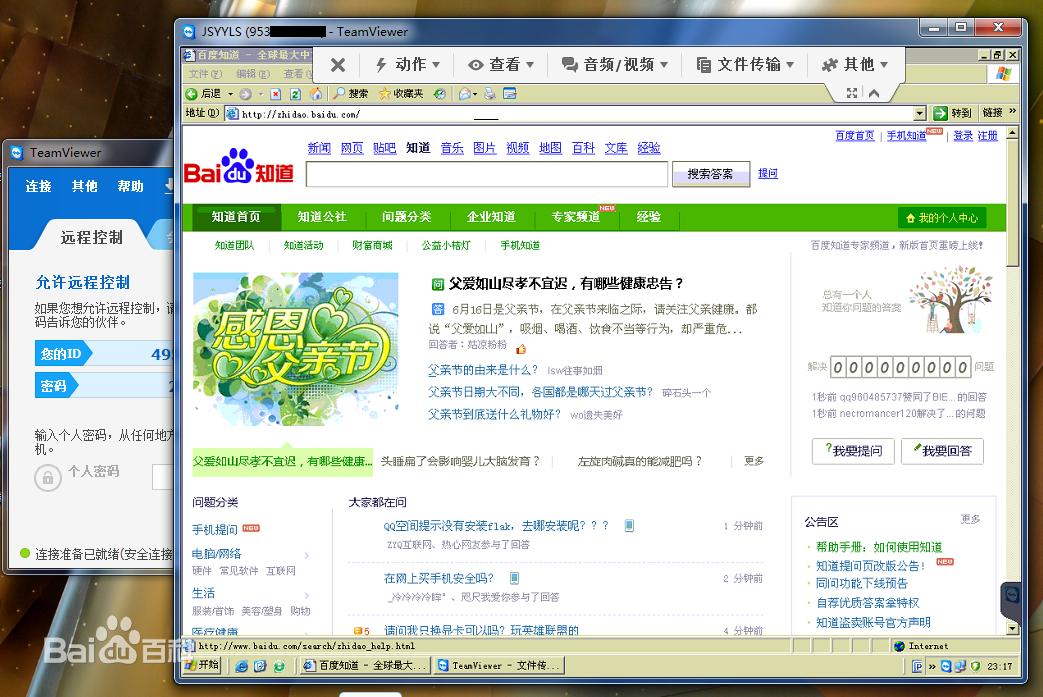Collapse the TeamViewer toolbar with the arrow

(x=873, y=91)
